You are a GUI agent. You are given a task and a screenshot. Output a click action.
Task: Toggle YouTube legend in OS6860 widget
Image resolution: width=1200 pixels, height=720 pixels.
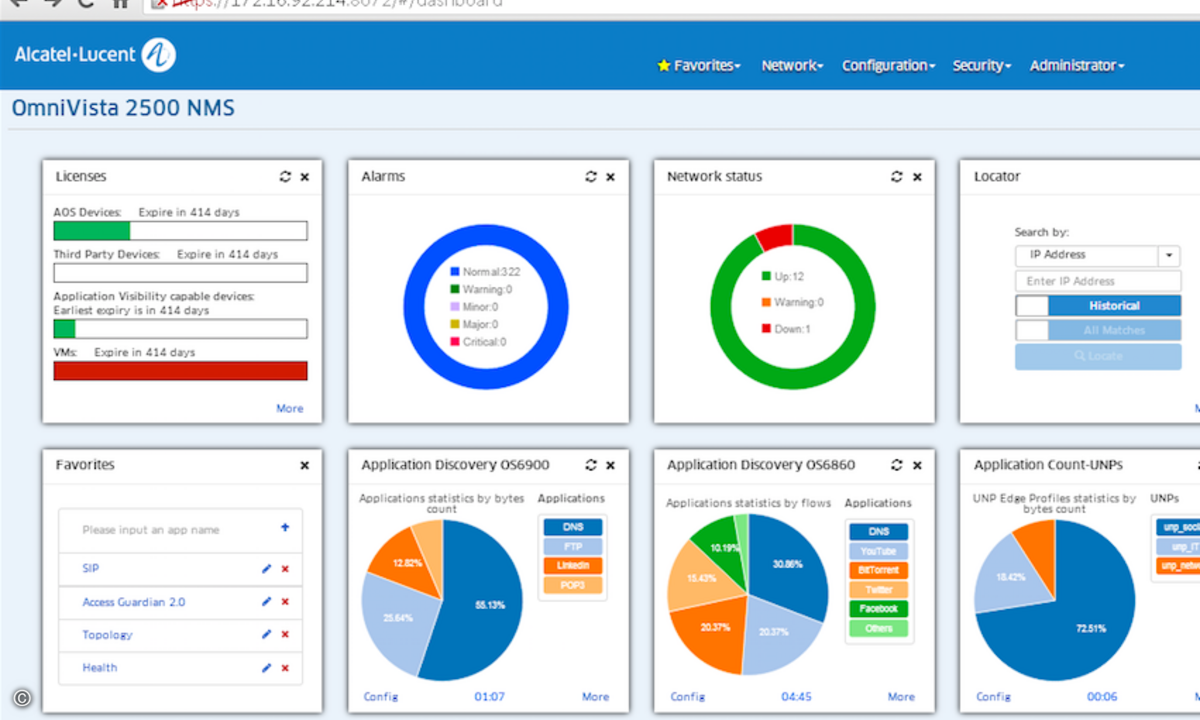tap(879, 551)
